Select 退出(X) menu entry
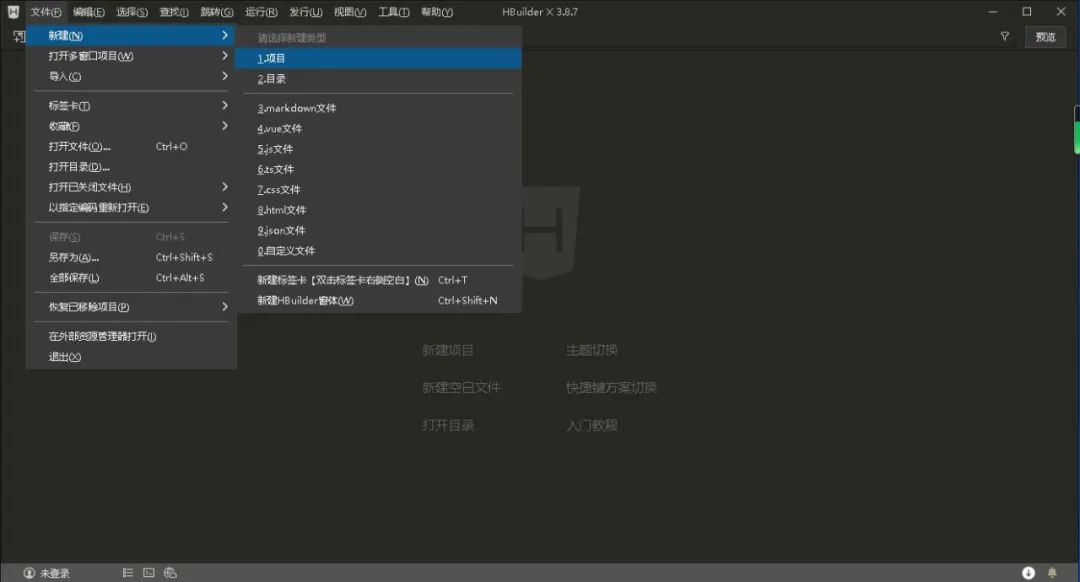Screen dimensions: 1080x582 [x=132, y=357]
